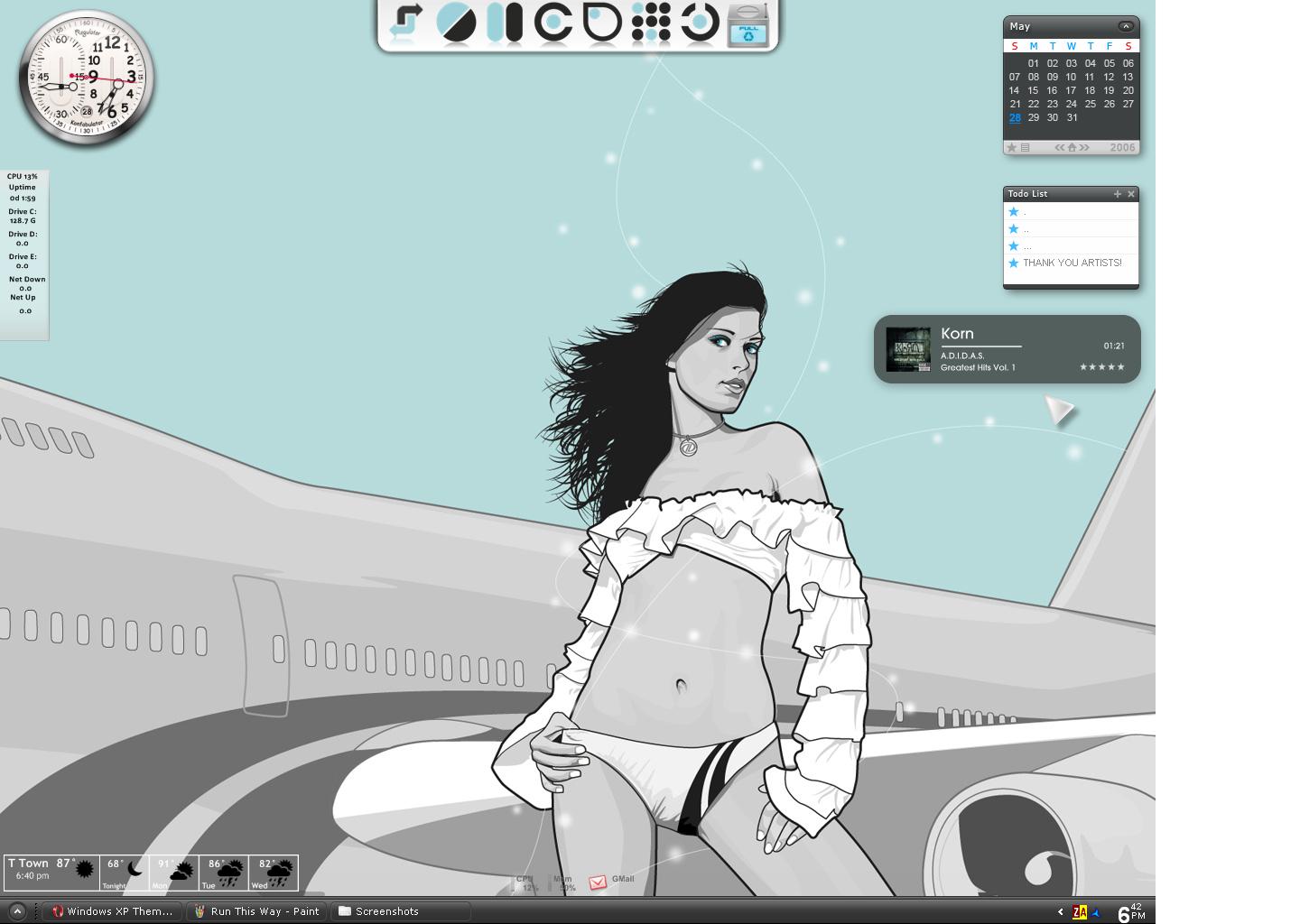Switch to the Screenshots folder taskbar item
The image size is (1300, 924).
[x=401, y=911]
